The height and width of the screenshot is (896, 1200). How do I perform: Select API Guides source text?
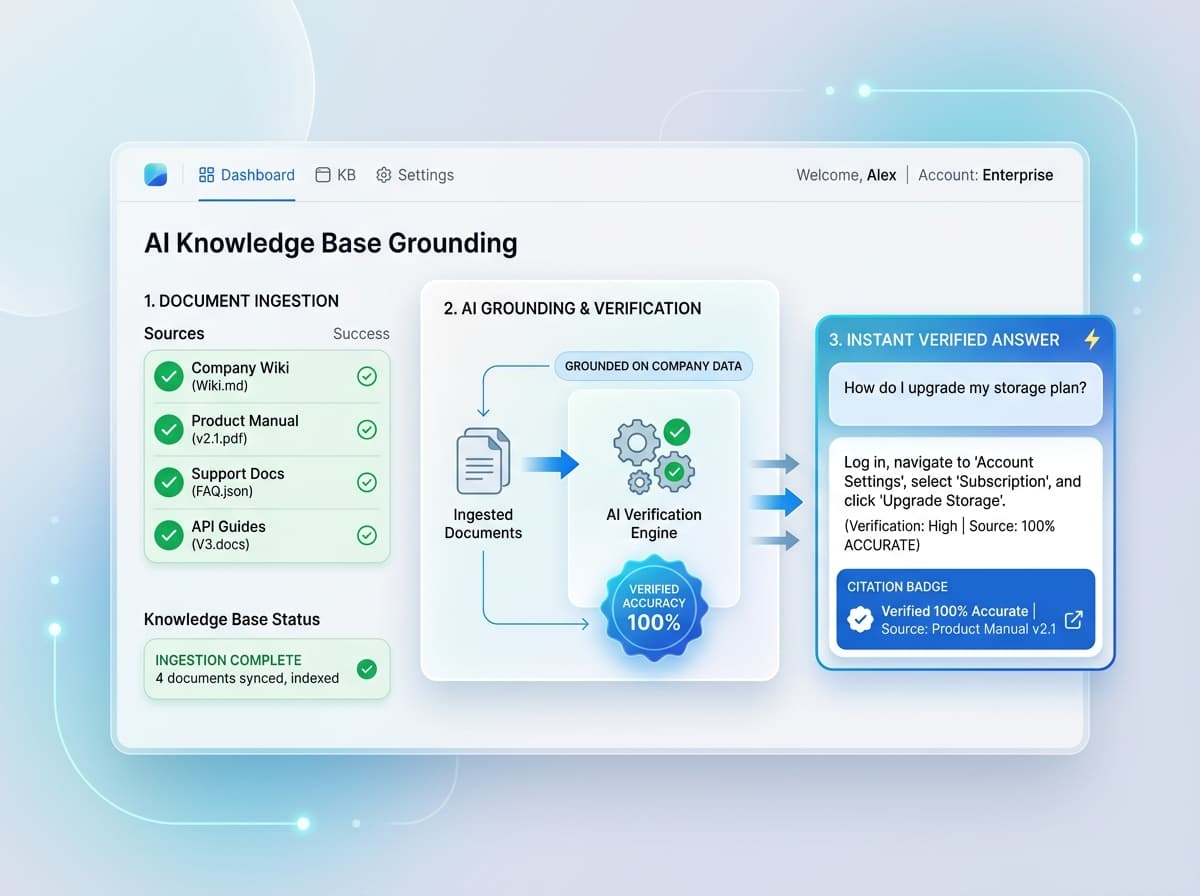tap(228, 535)
